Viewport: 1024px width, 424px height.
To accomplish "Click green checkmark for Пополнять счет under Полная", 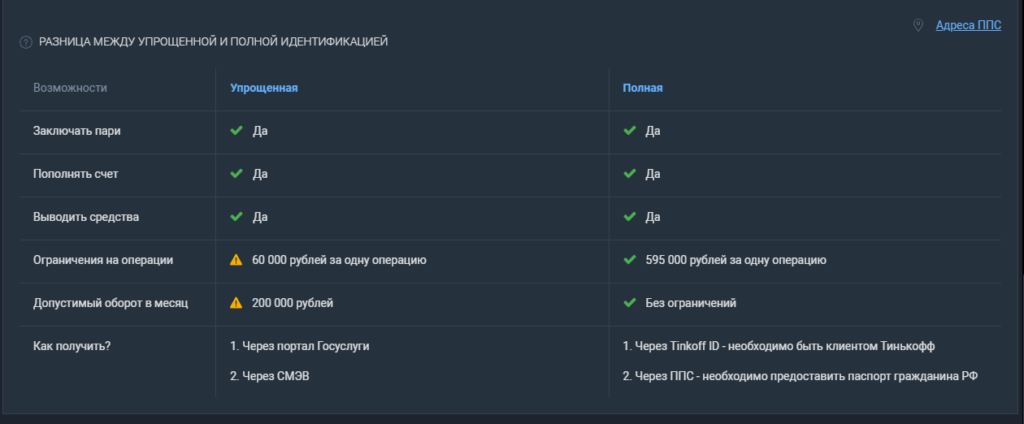I will 630,174.
